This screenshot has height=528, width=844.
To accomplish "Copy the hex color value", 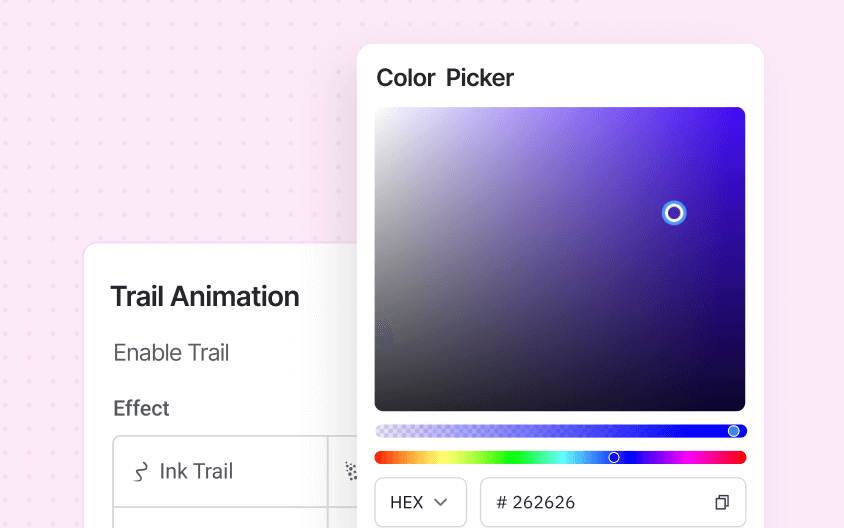I will click(722, 502).
